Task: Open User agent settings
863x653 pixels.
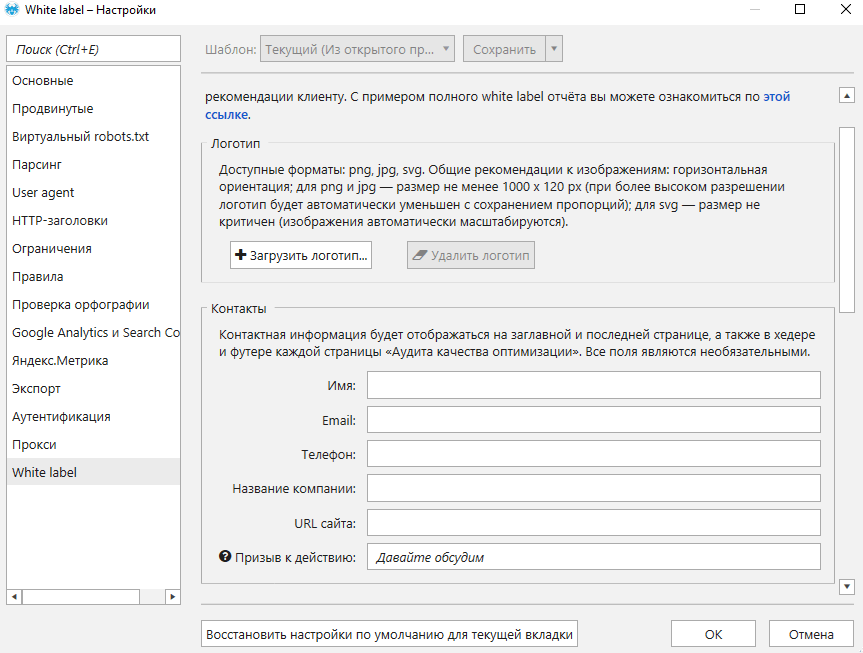Action: coord(94,193)
